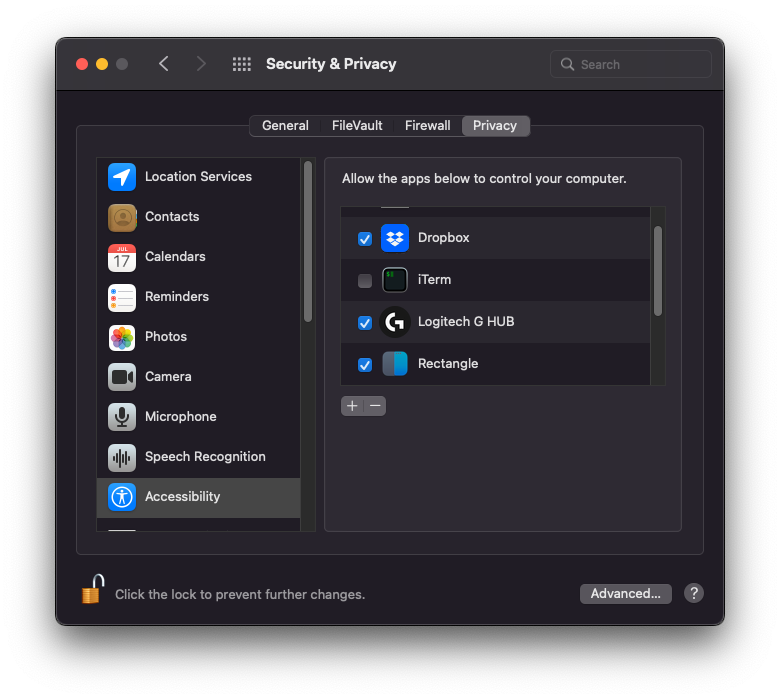This screenshot has width=780, height=699.
Task: Click the Camera icon in sidebar
Action: 122,377
